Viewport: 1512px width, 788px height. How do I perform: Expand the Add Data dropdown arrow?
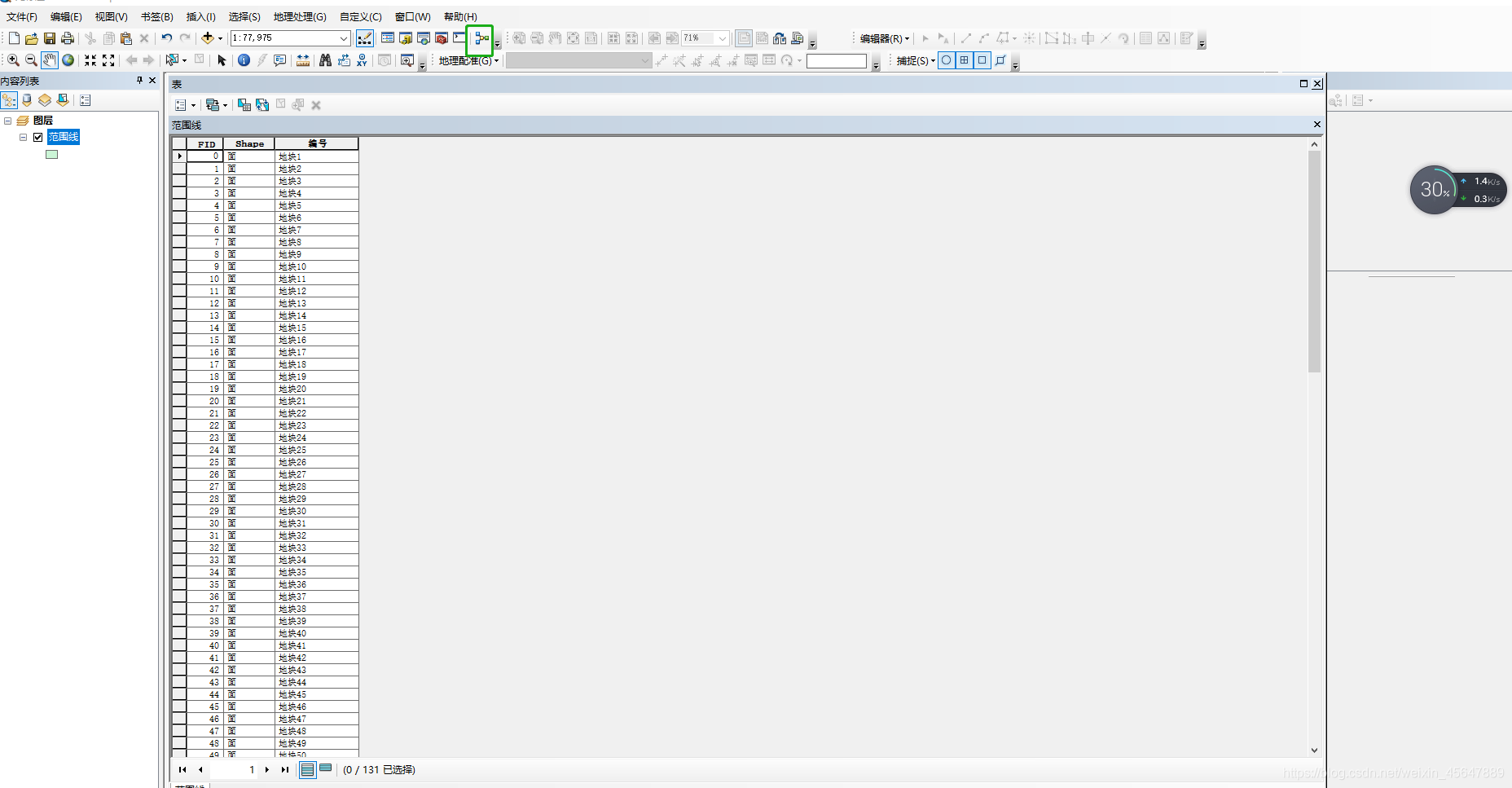(220, 38)
